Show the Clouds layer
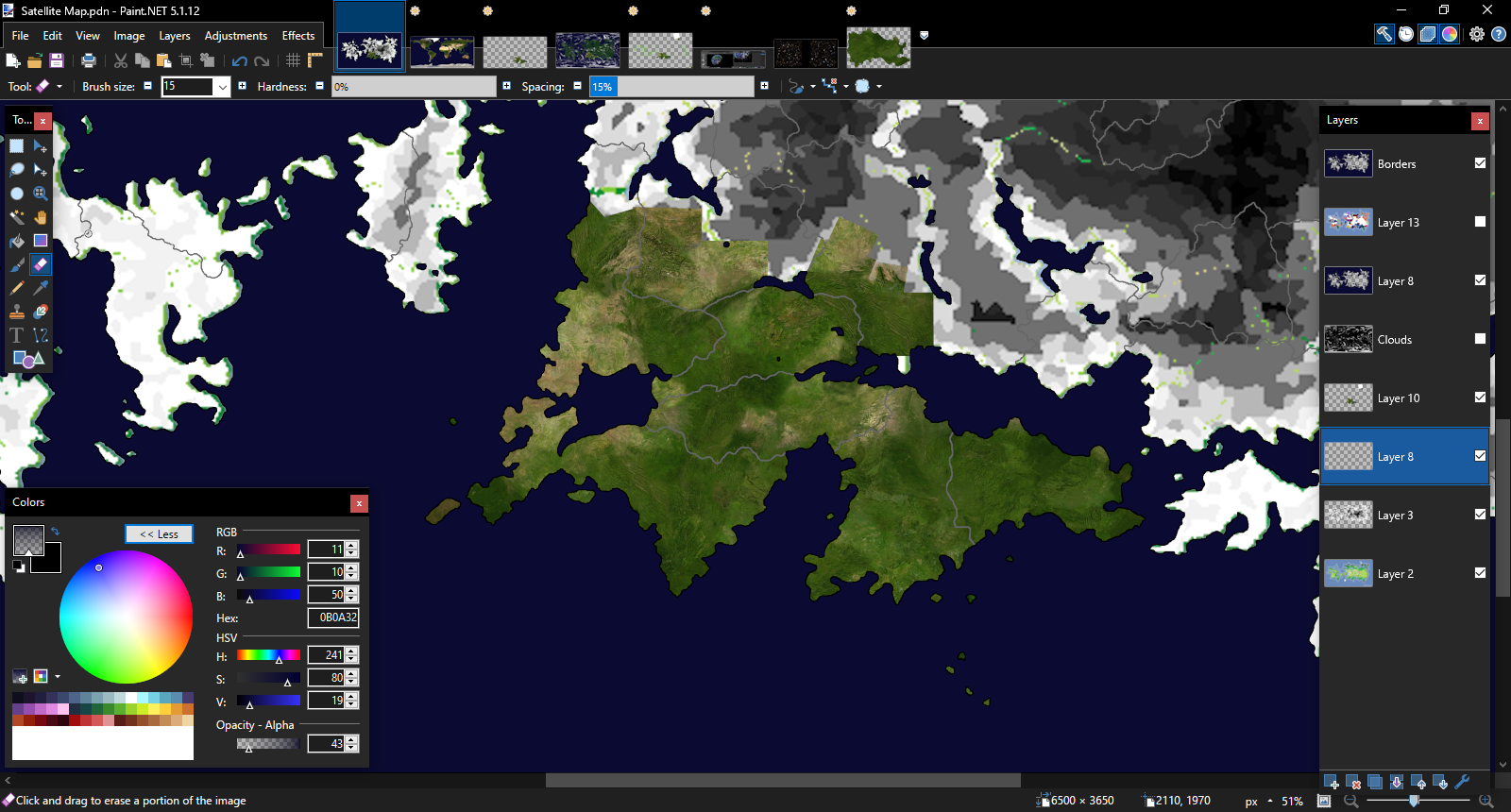The width and height of the screenshot is (1511, 812). [1480, 339]
